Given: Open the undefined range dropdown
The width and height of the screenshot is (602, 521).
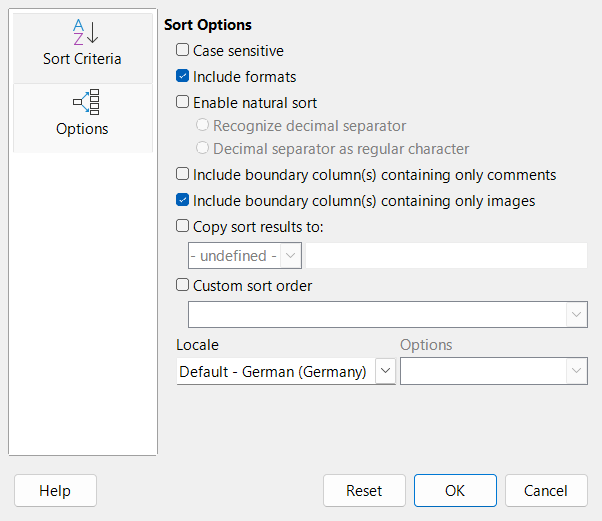Looking at the screenshot, I should tap(291, 256).
